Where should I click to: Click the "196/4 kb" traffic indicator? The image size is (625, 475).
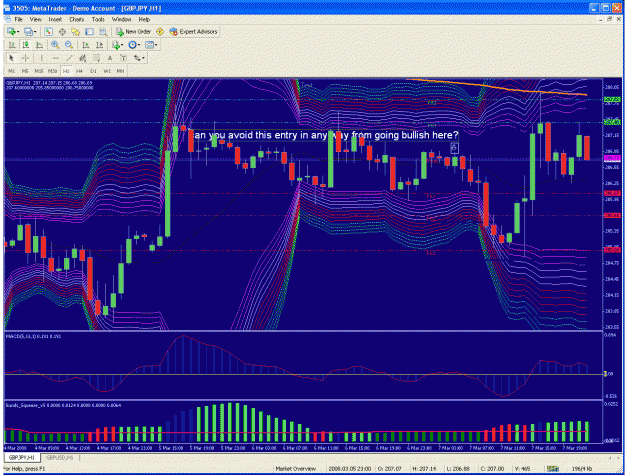(581, 469)
